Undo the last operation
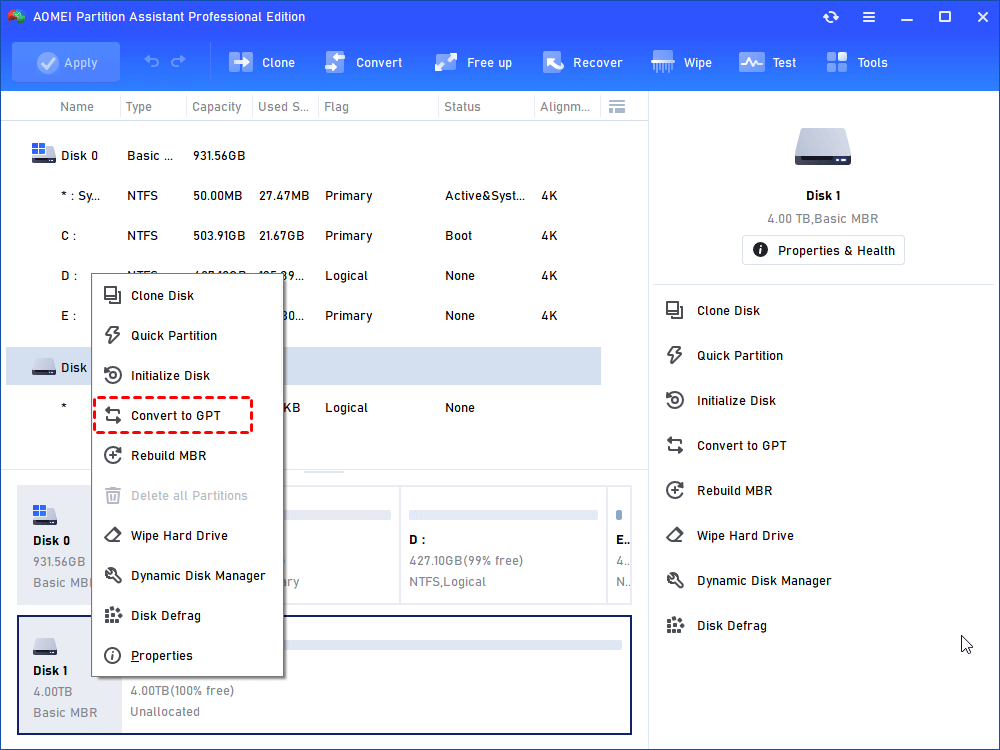 (x=151, y=62)
